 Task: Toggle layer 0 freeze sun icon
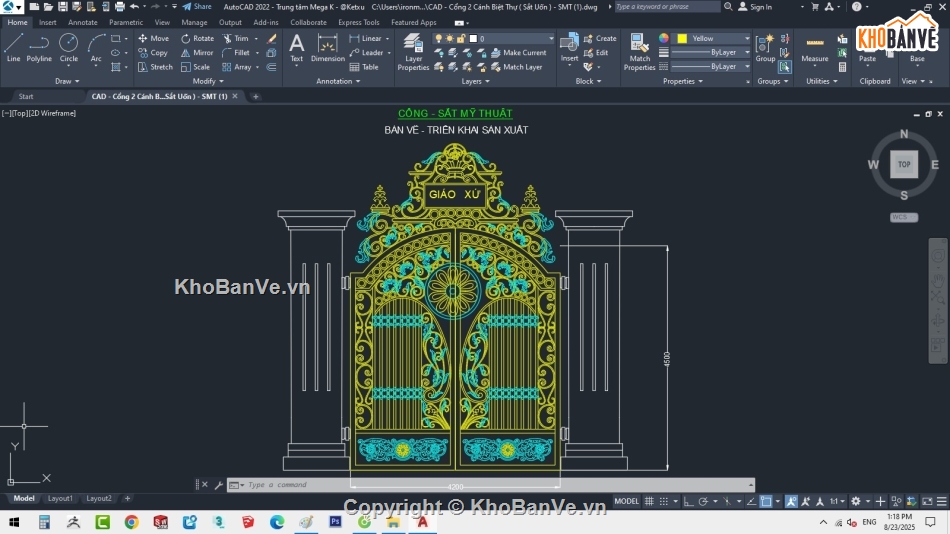[x=450, y=38]
